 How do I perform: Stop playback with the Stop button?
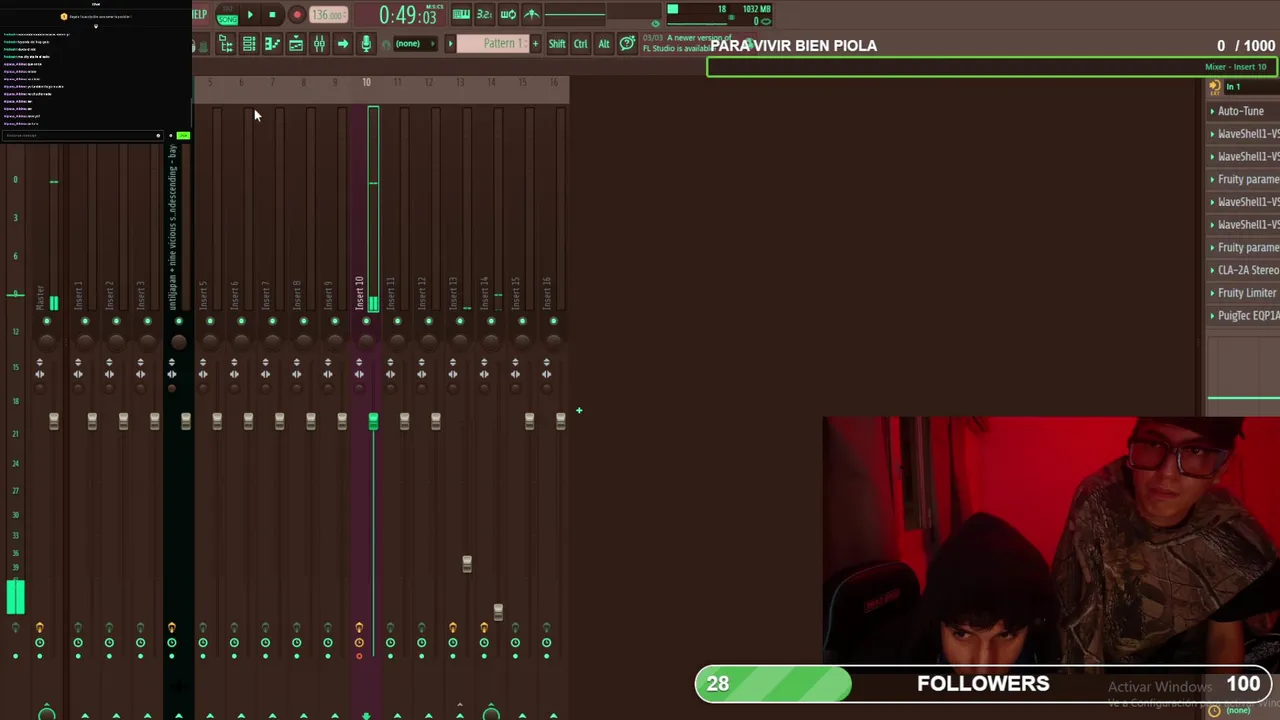click(272, 15)
